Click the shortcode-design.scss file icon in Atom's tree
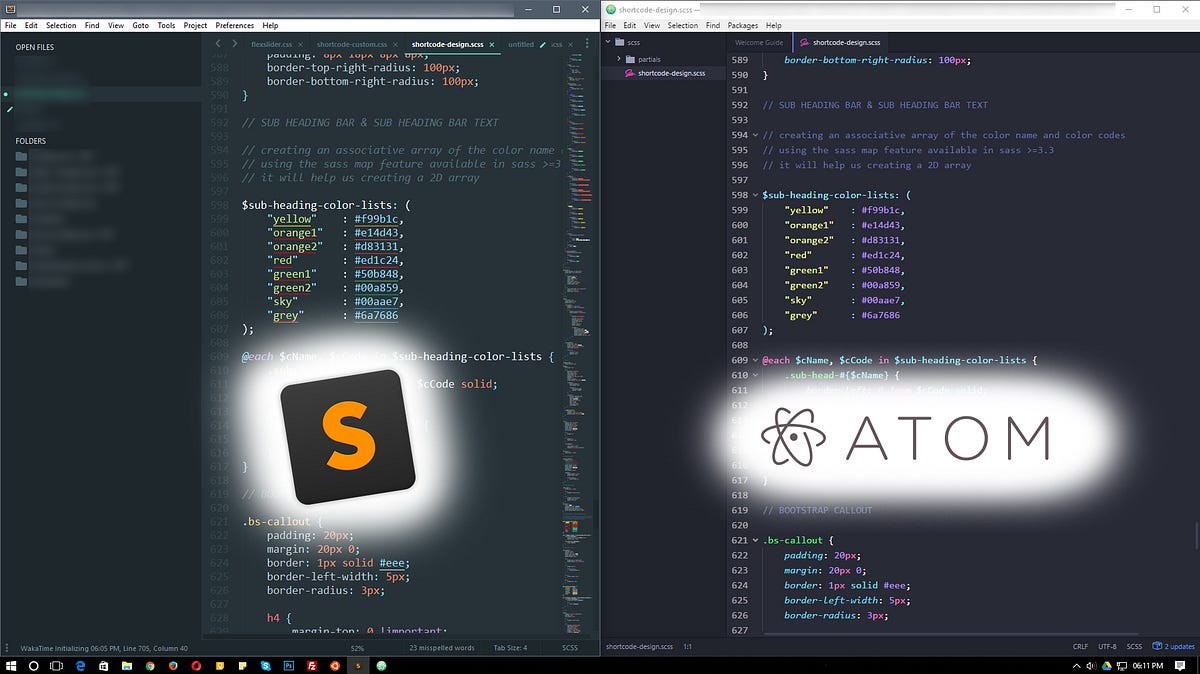Image resolution: width=1200 pixels, height=674 pixels. (630, 73)
